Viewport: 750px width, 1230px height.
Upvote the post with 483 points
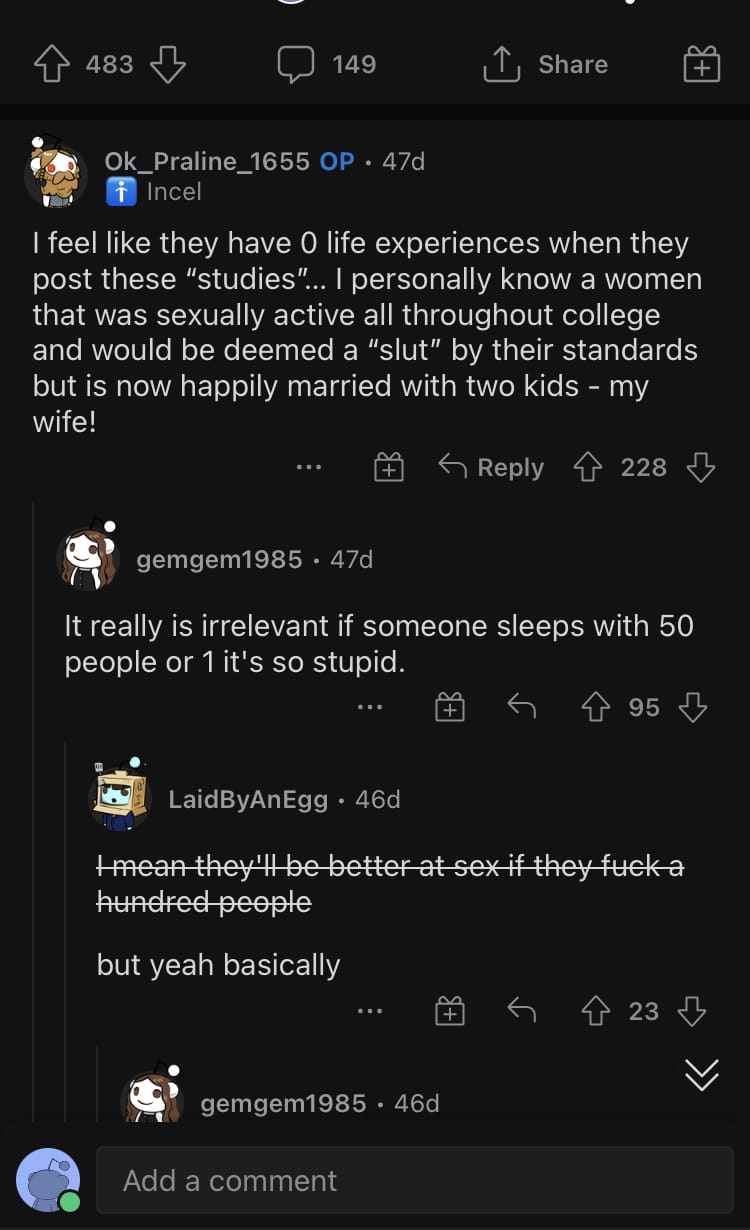coord(50,64)
